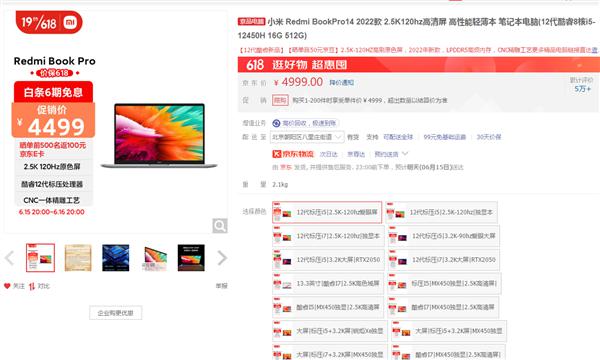
Task: Click the 对比 compare icon
Action: 32,286
